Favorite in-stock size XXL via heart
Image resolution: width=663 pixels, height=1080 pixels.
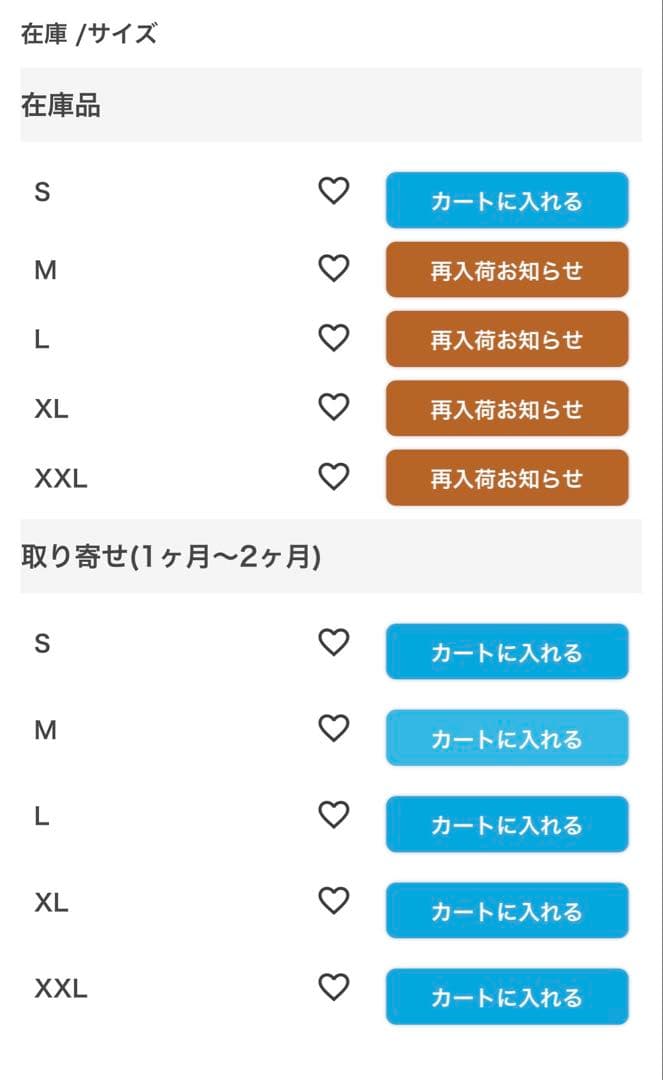[333, 478]
